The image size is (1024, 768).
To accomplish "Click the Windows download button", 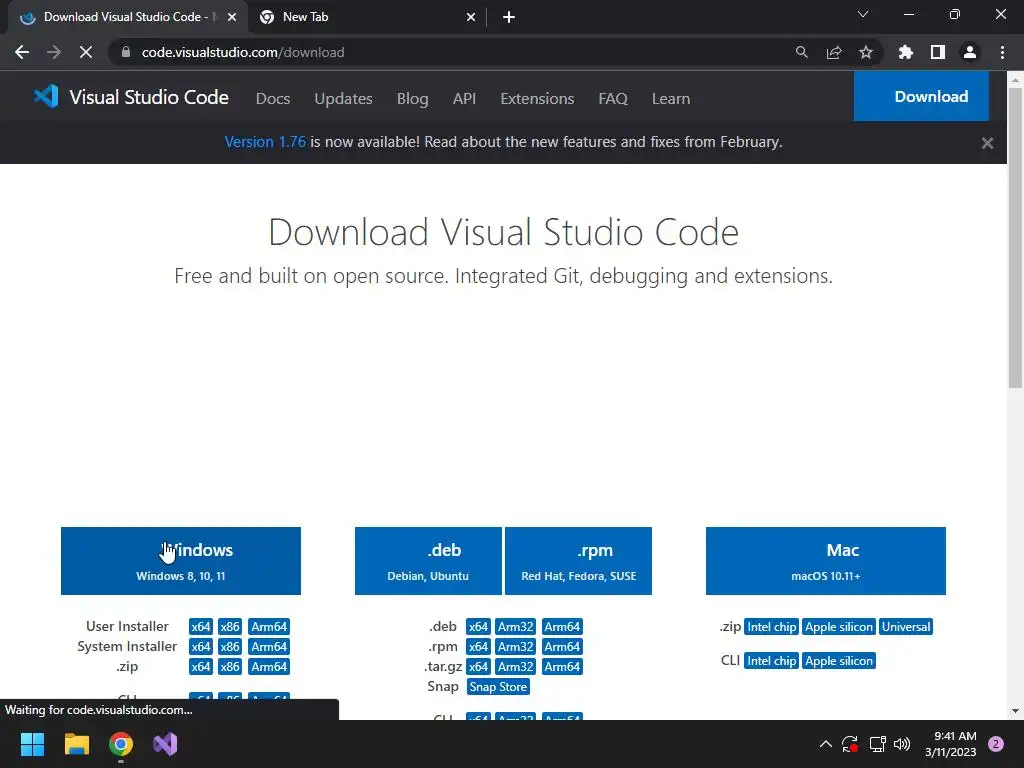I will (x=181, y=561).
